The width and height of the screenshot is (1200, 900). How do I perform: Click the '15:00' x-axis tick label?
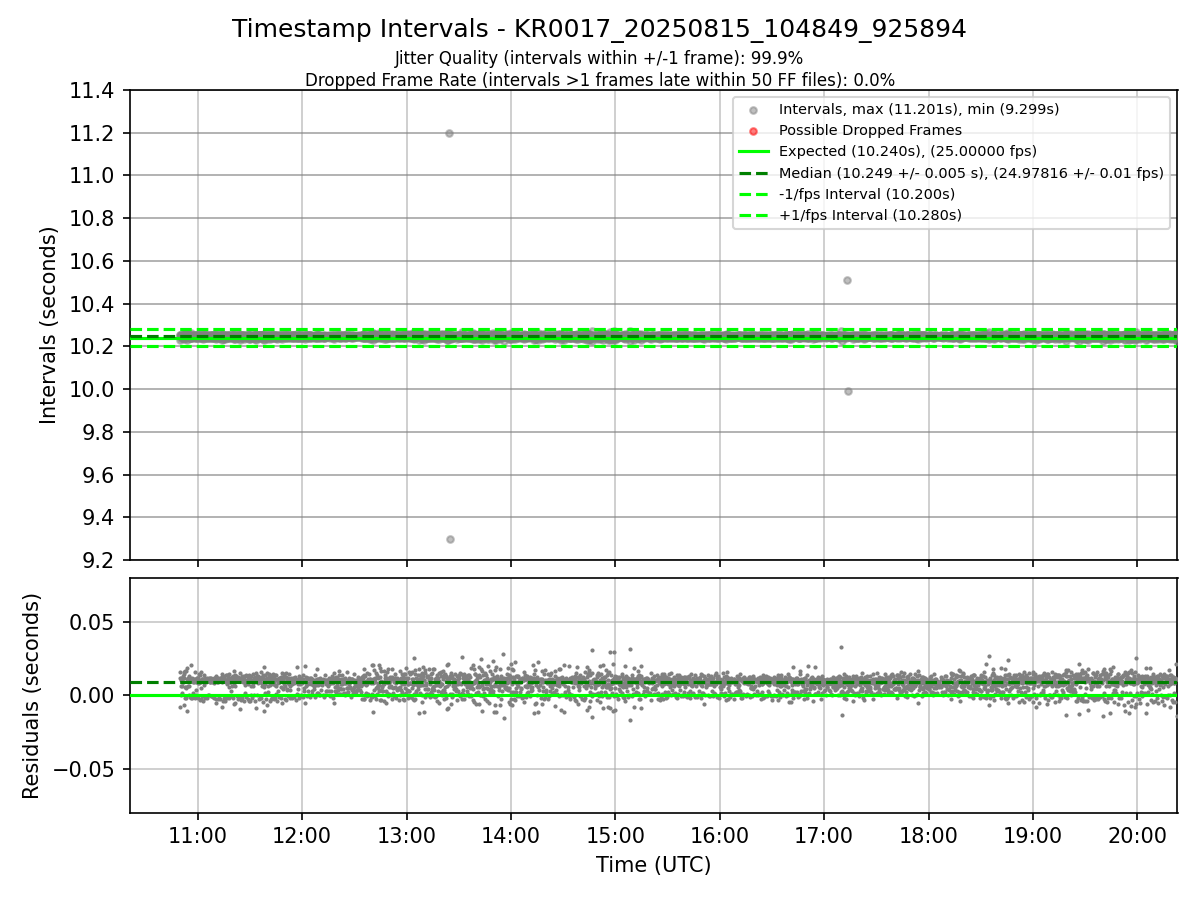click(615, 834)
